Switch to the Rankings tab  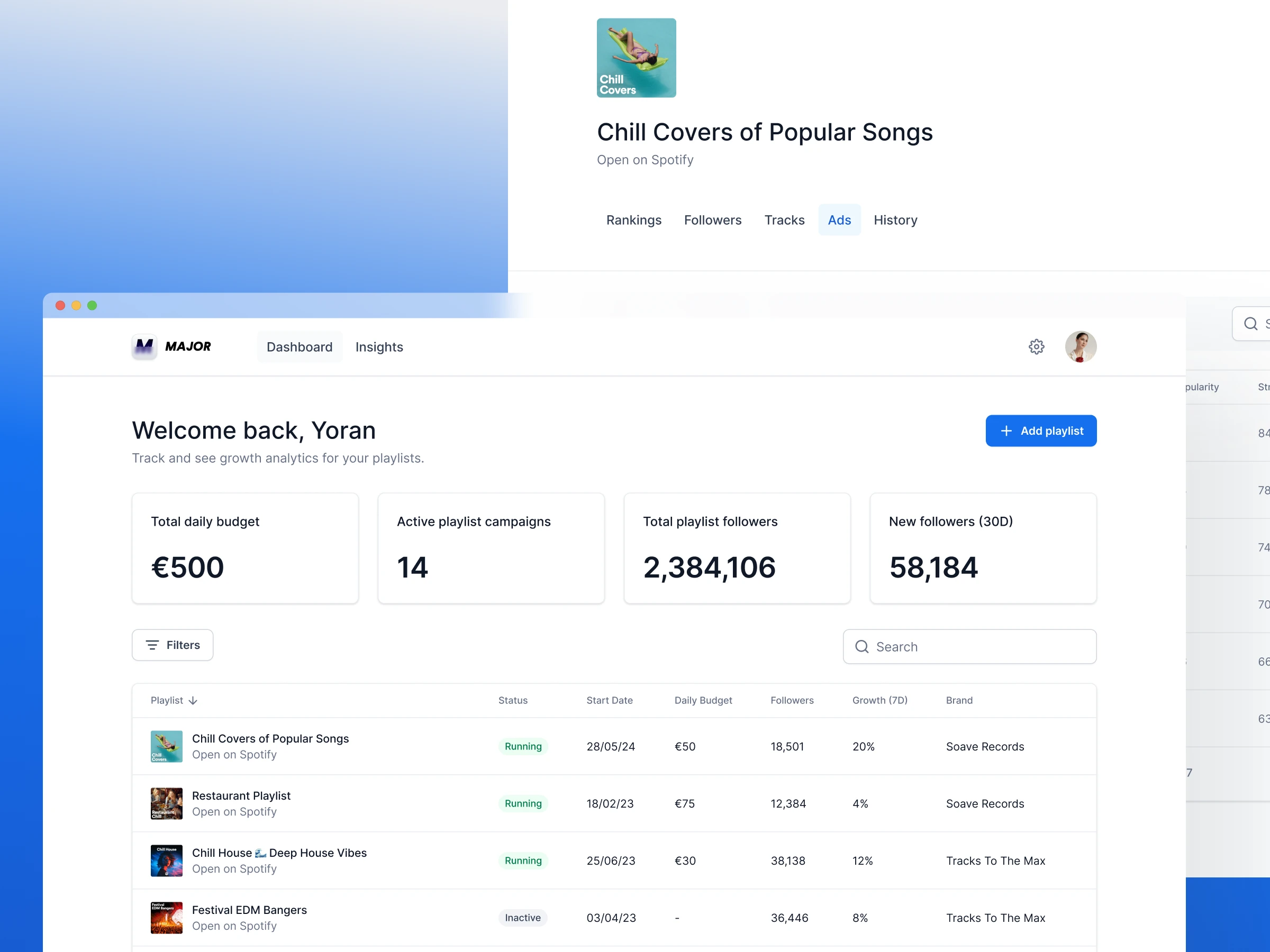pos(633,220)
